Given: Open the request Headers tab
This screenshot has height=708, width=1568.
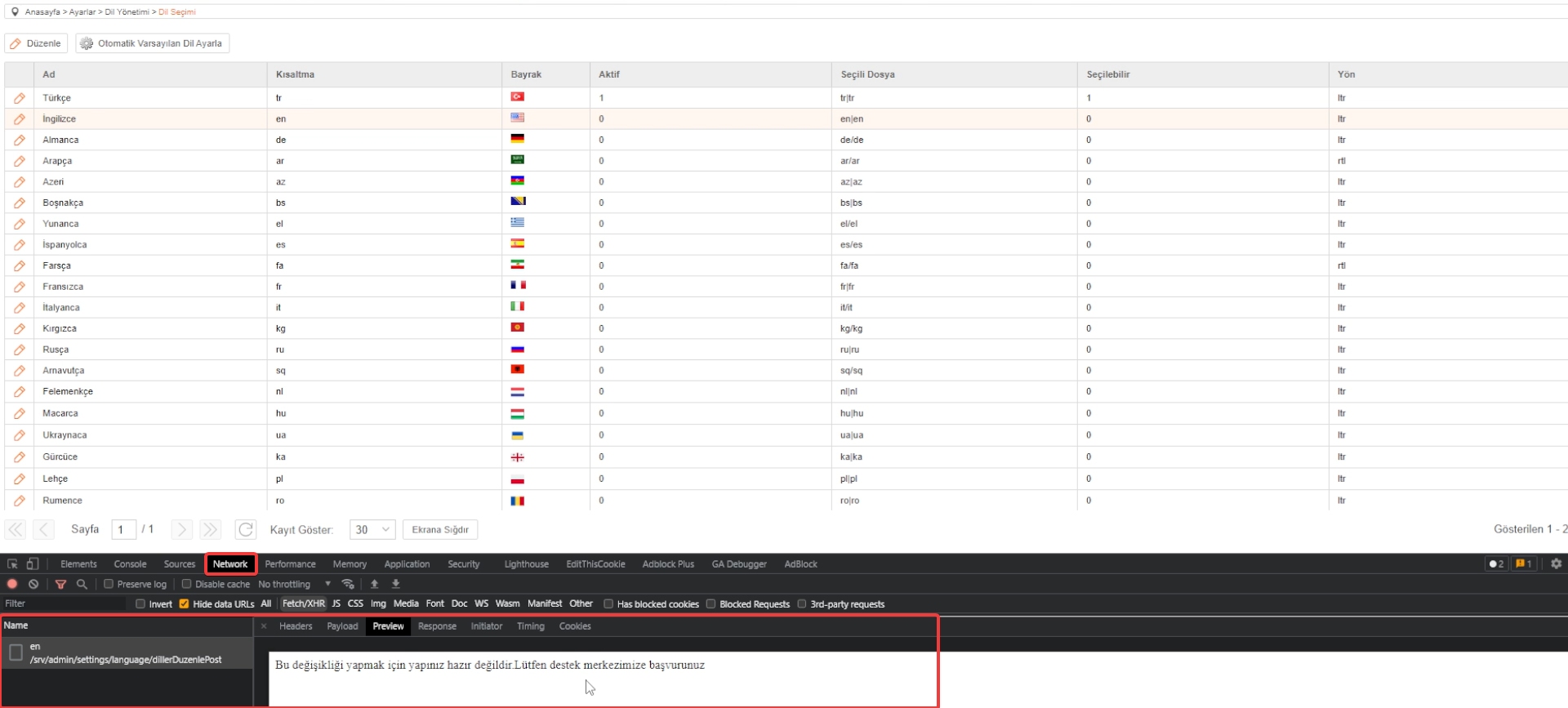Looking at the screenshot, I should pyautogui.click(x=296, y=626).
